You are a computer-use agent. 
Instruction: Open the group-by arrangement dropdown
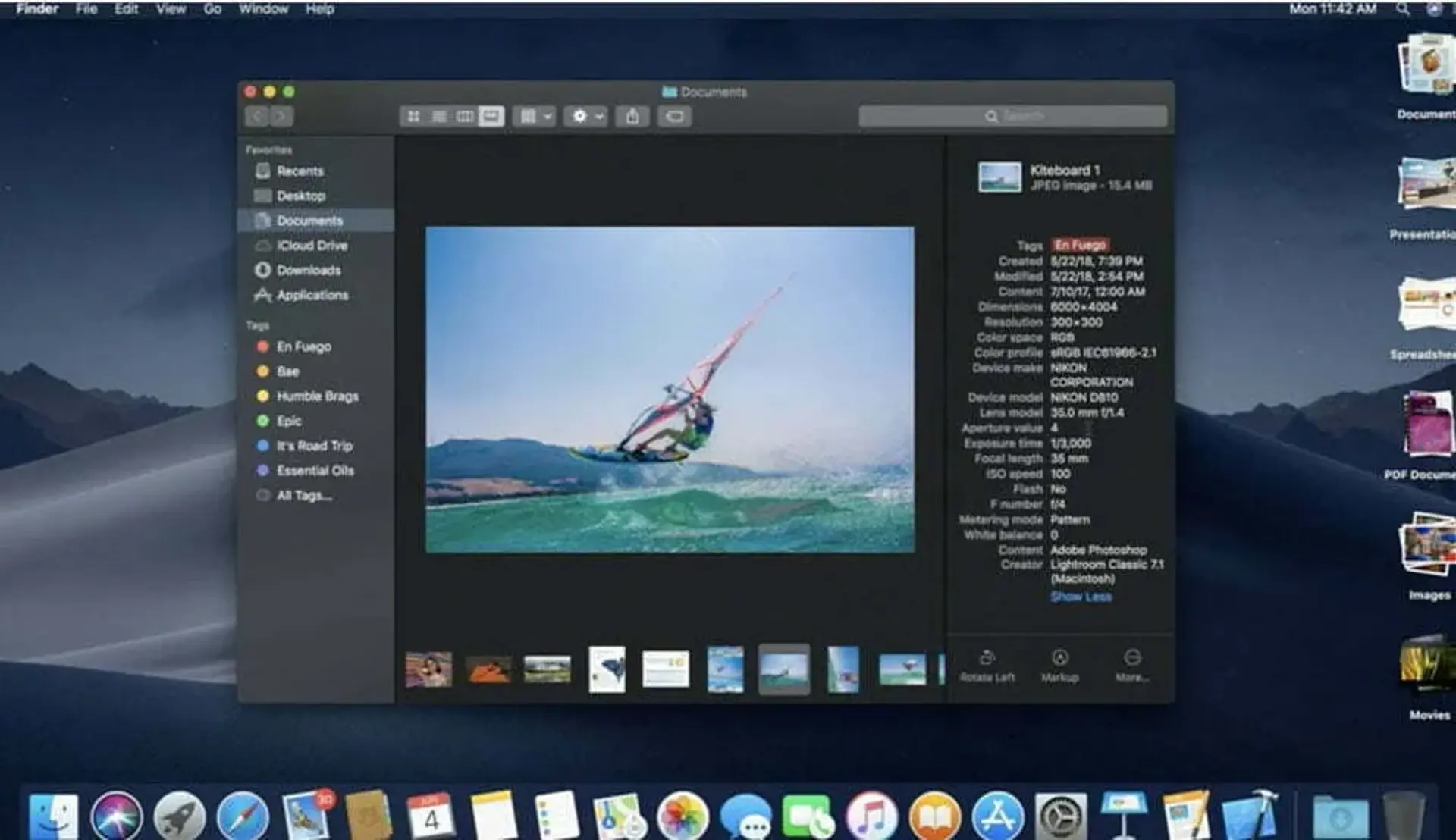pyautogui.click(x=535, y=116)
